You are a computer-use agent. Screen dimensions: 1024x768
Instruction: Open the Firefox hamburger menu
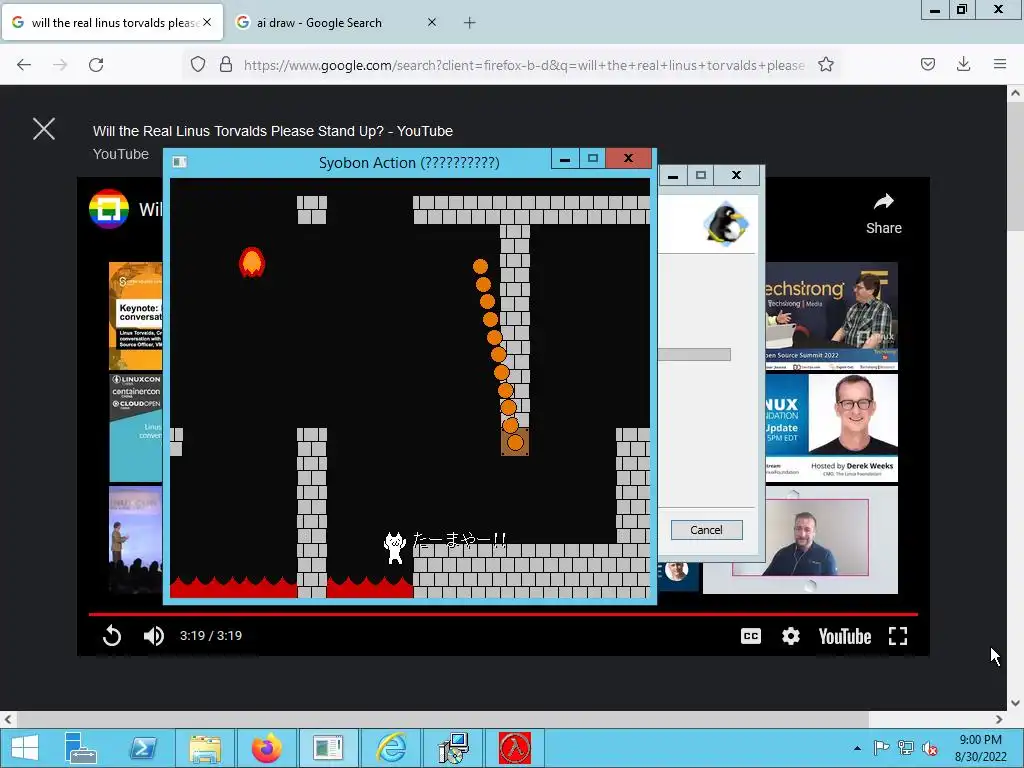tap(999, 65)
